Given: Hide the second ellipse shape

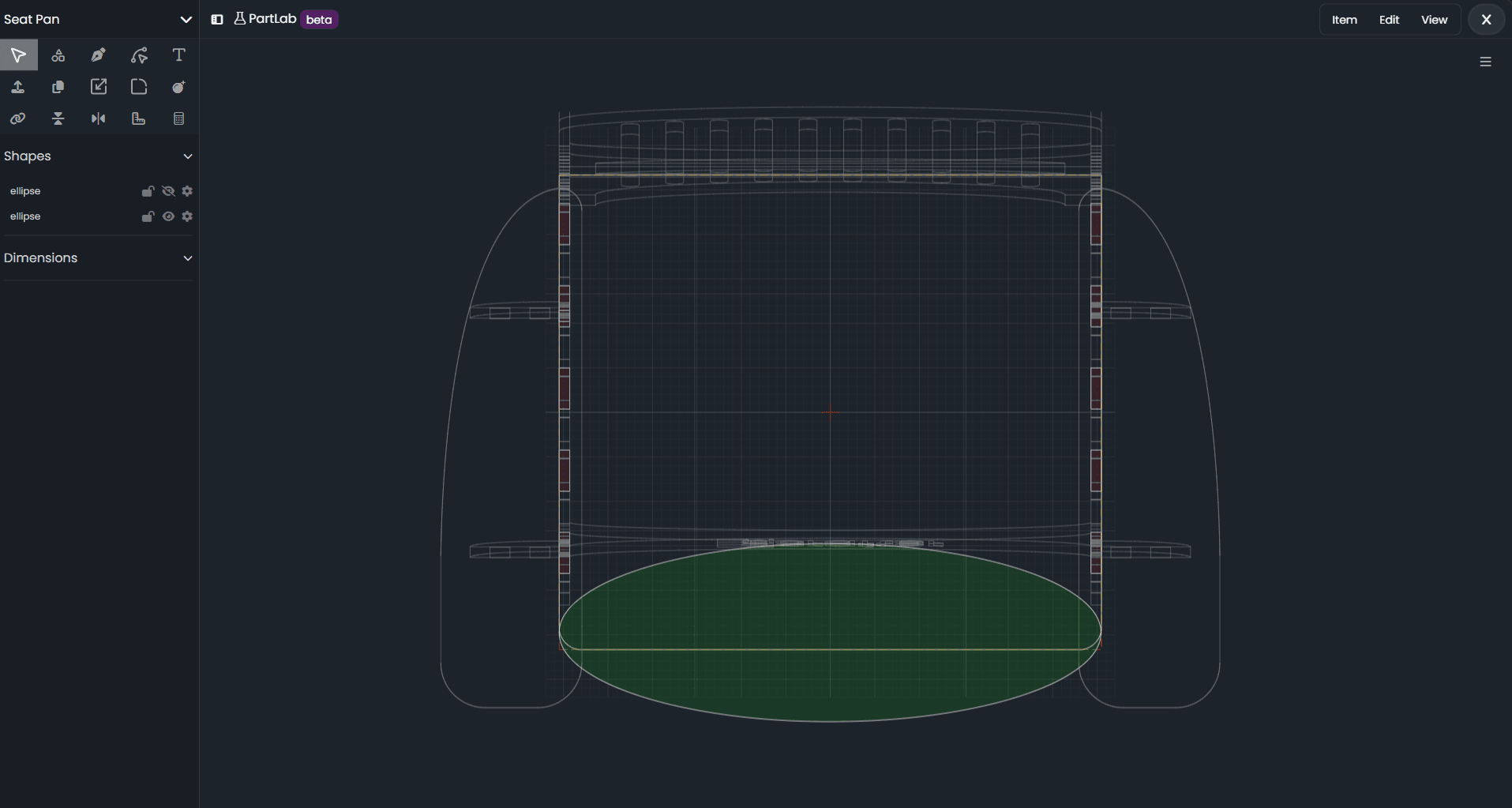Looking at the screenshot, I should point(168,216).
